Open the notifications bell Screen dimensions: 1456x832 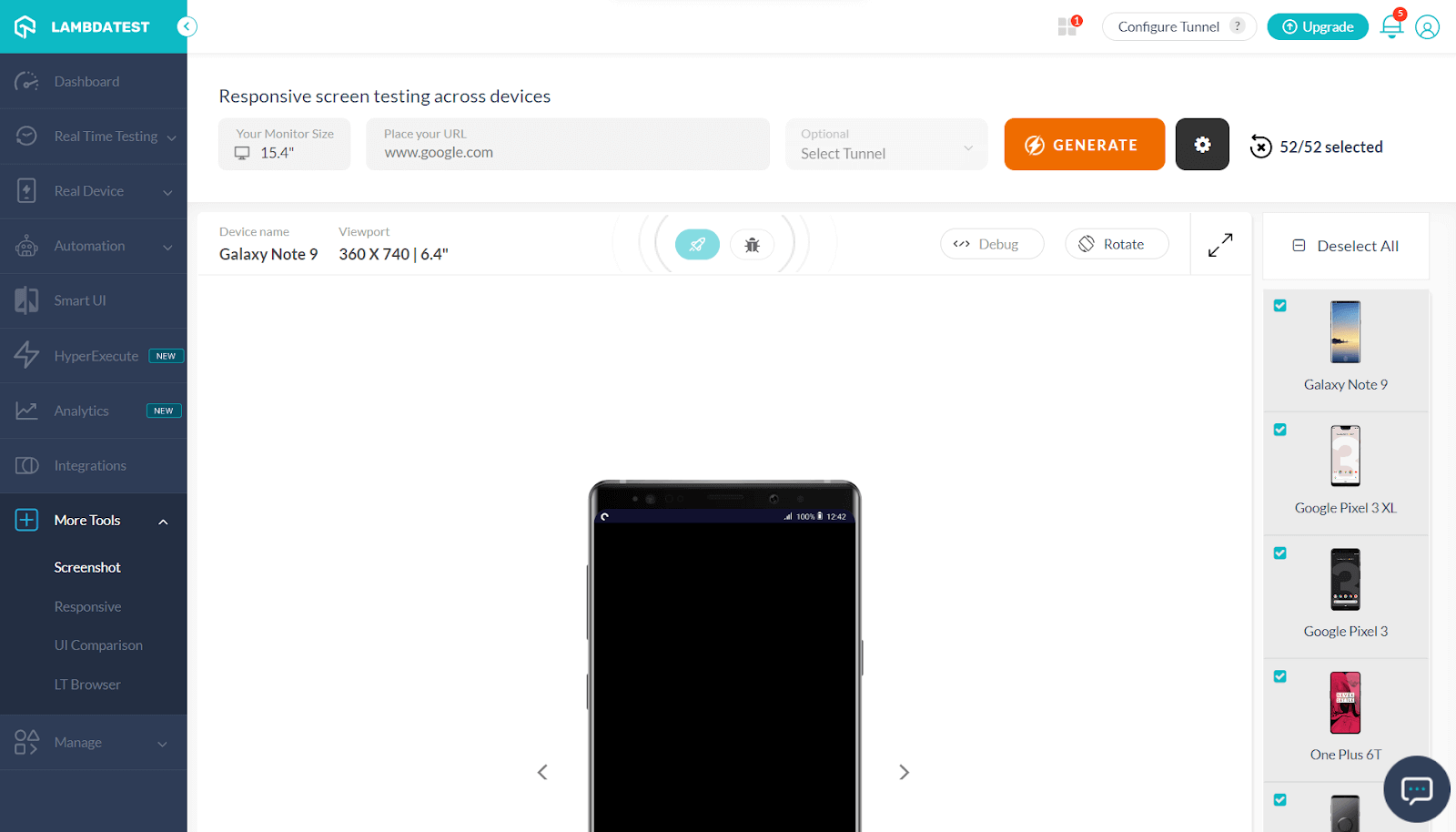1390,26
